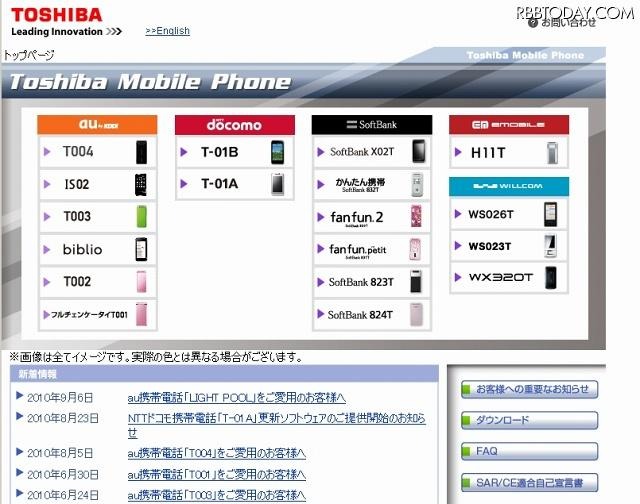
Task: Open the T-01B model link
Action: (x=220, y=152)
